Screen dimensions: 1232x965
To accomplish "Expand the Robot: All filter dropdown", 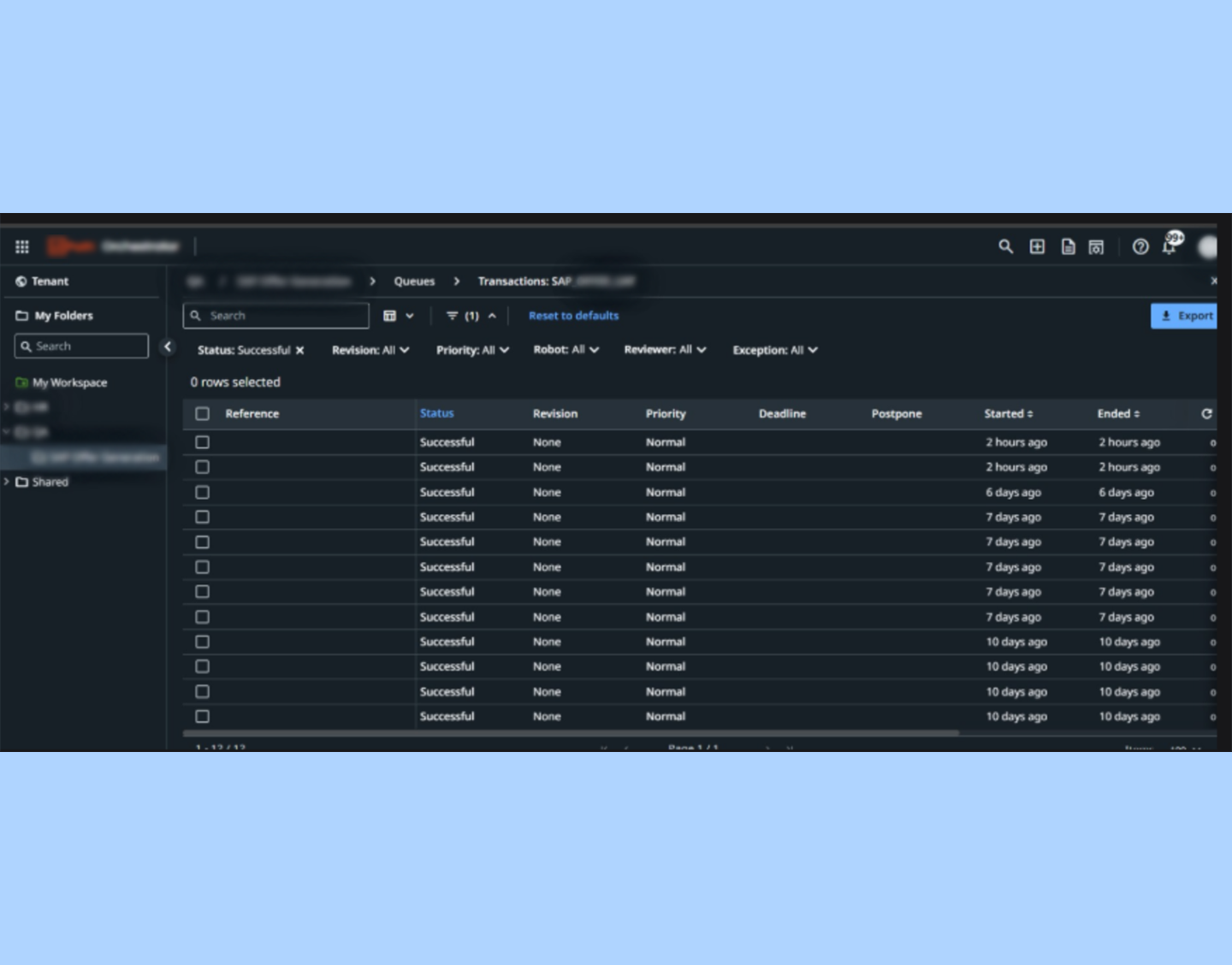I will (566, 350).
